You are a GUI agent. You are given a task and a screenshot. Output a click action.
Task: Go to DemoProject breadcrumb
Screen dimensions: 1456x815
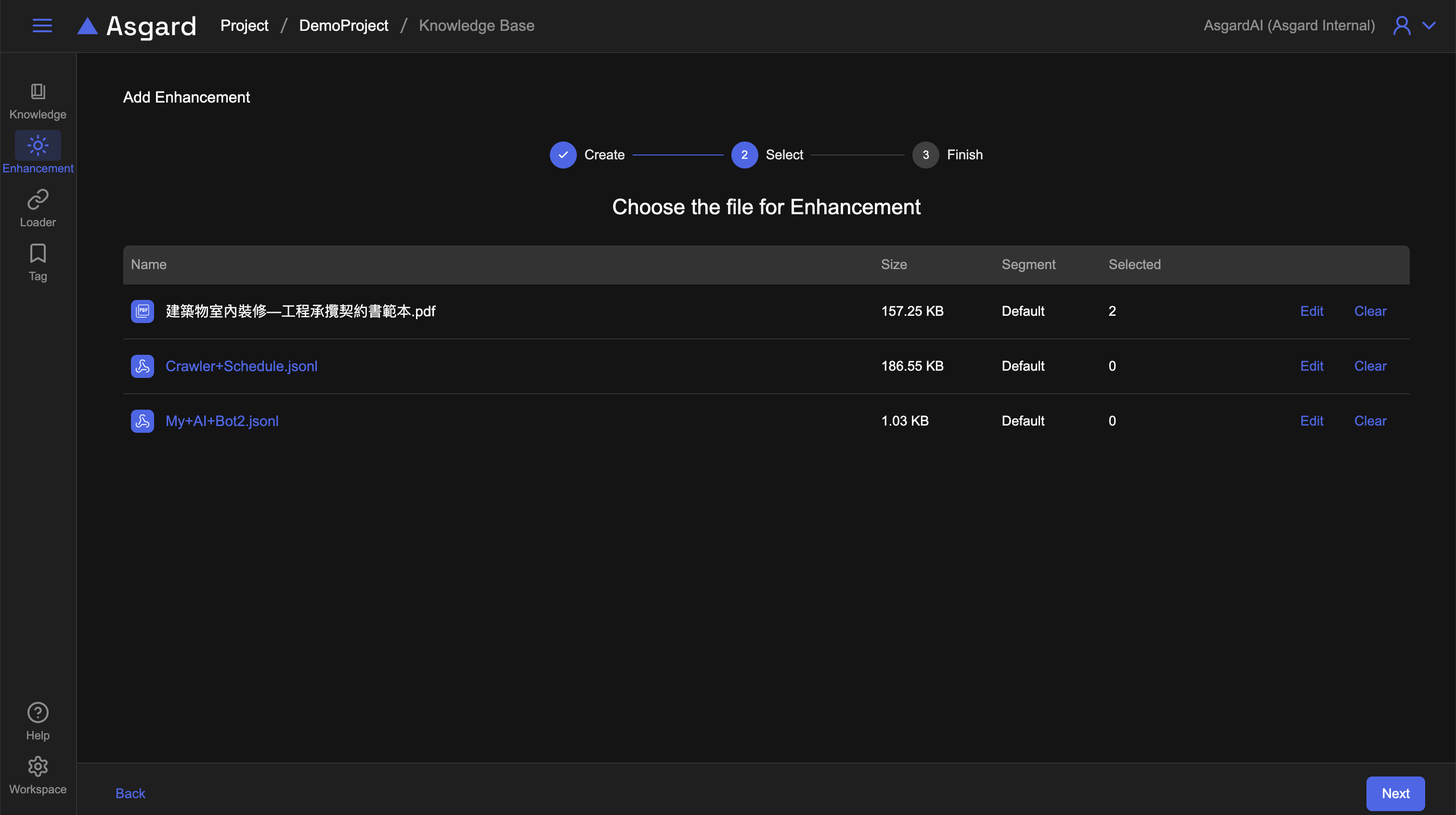pyautogui.click(x=343, y=26)
